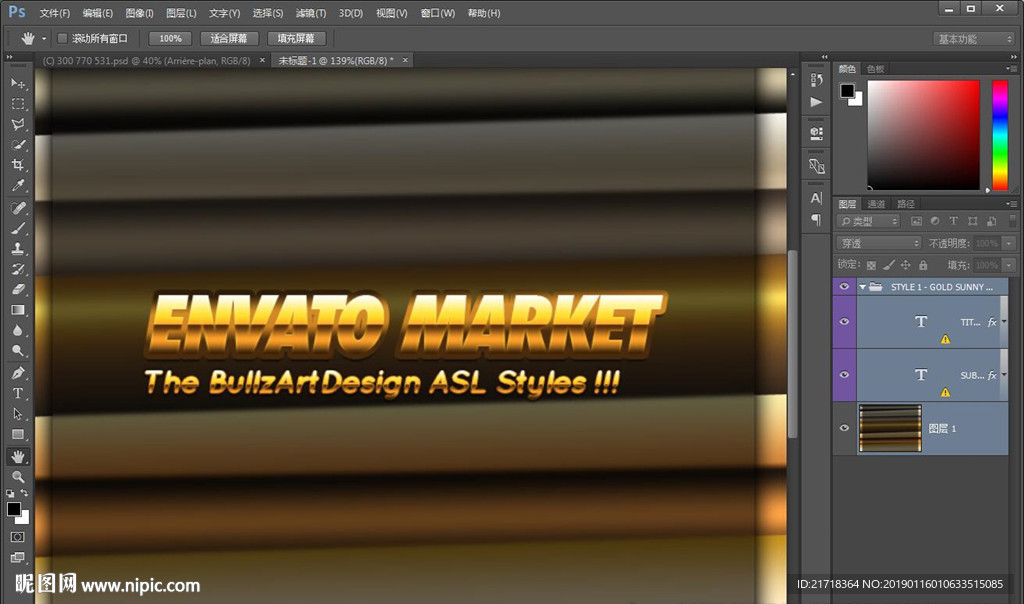1024x604 pixels.
Task: Select the Horizontal Type tool
Action: [x=18, y=393]
